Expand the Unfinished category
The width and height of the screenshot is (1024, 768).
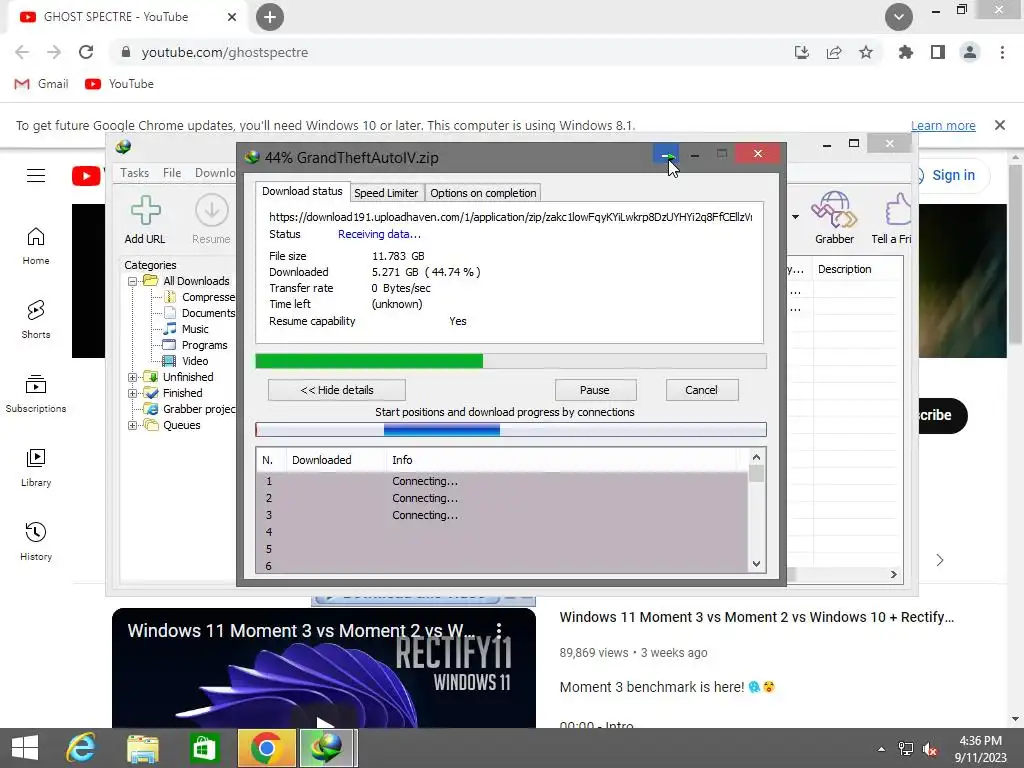coord(133,377)
